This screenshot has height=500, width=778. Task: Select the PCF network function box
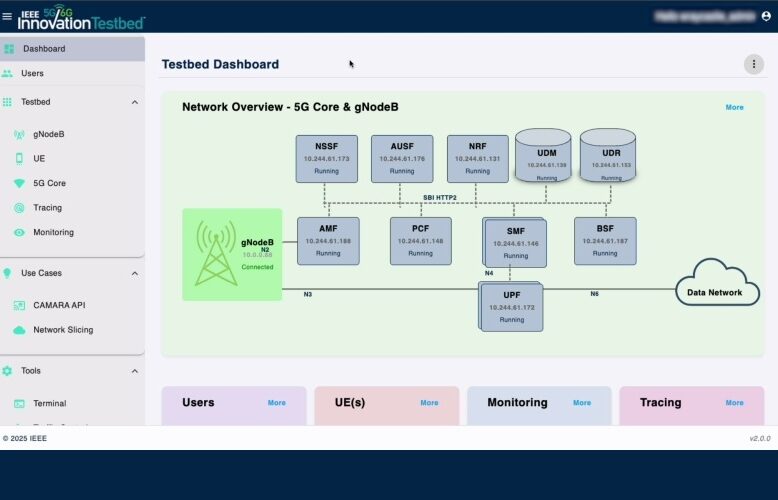click(x=421, y=241)
